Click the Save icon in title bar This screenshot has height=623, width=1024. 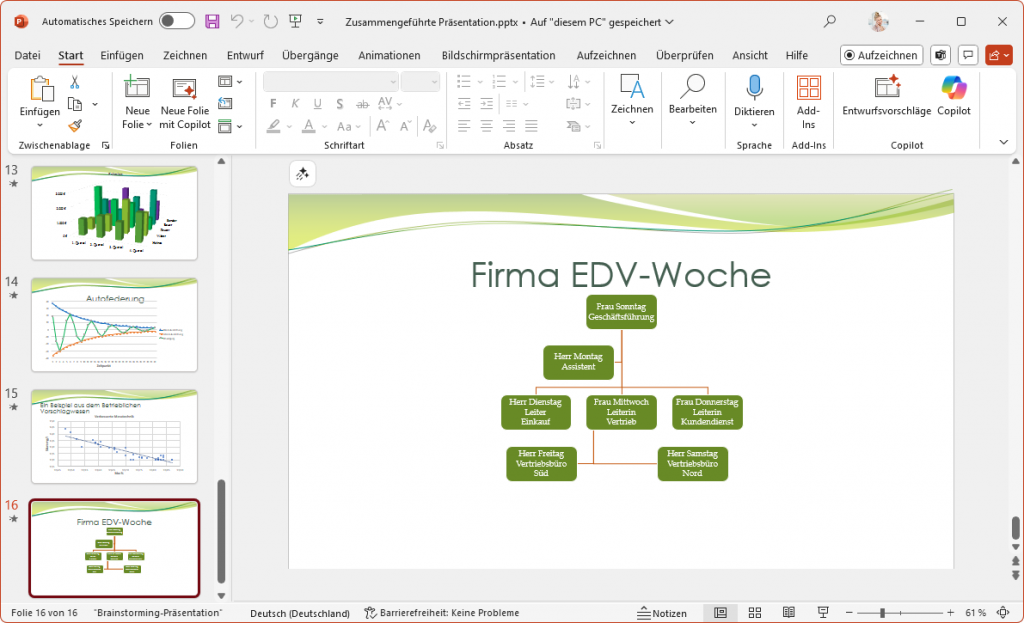point(212,21)
